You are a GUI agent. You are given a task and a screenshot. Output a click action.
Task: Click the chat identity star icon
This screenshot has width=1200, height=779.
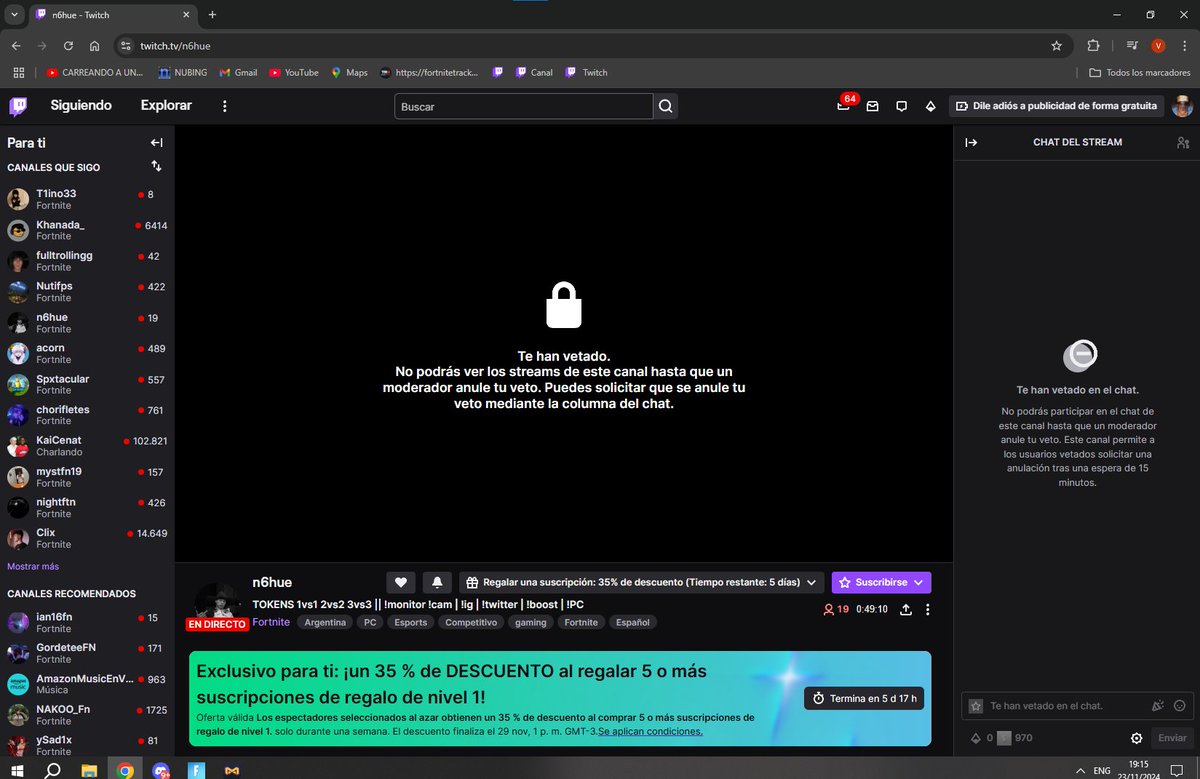976,706
